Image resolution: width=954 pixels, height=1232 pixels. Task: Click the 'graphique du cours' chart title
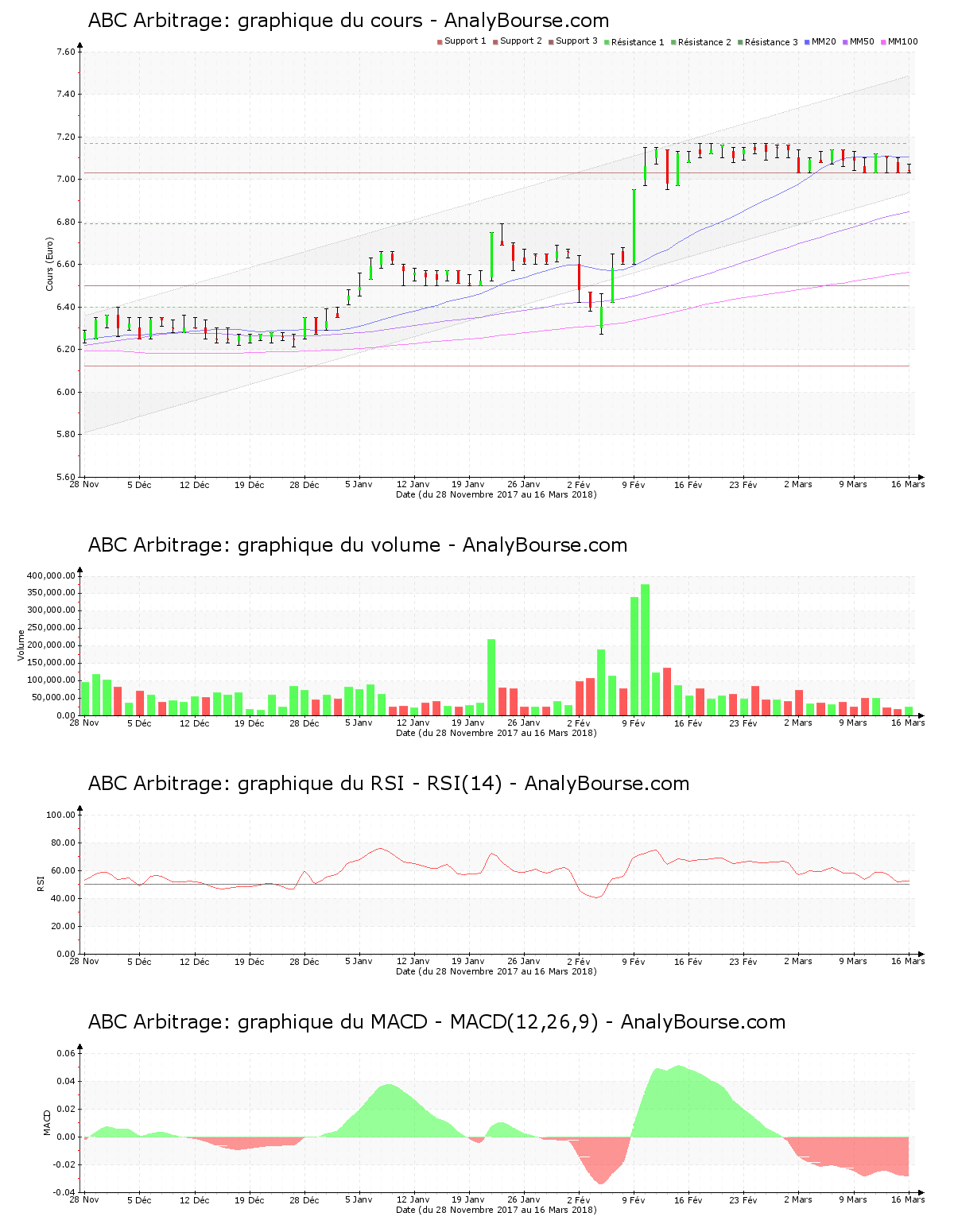(x=348, y=21)
